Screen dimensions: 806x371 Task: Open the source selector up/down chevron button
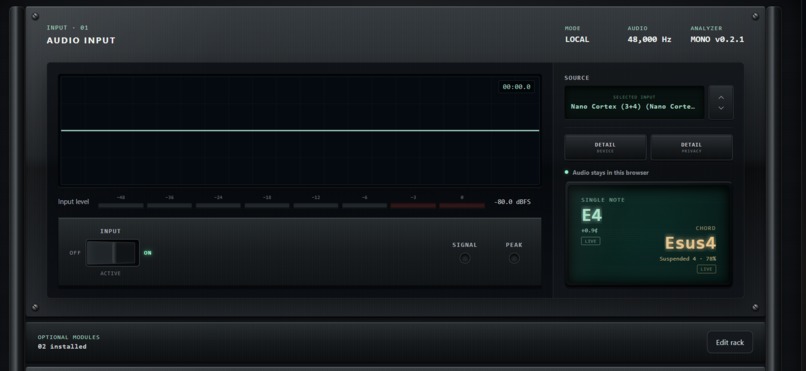[721, 102]
